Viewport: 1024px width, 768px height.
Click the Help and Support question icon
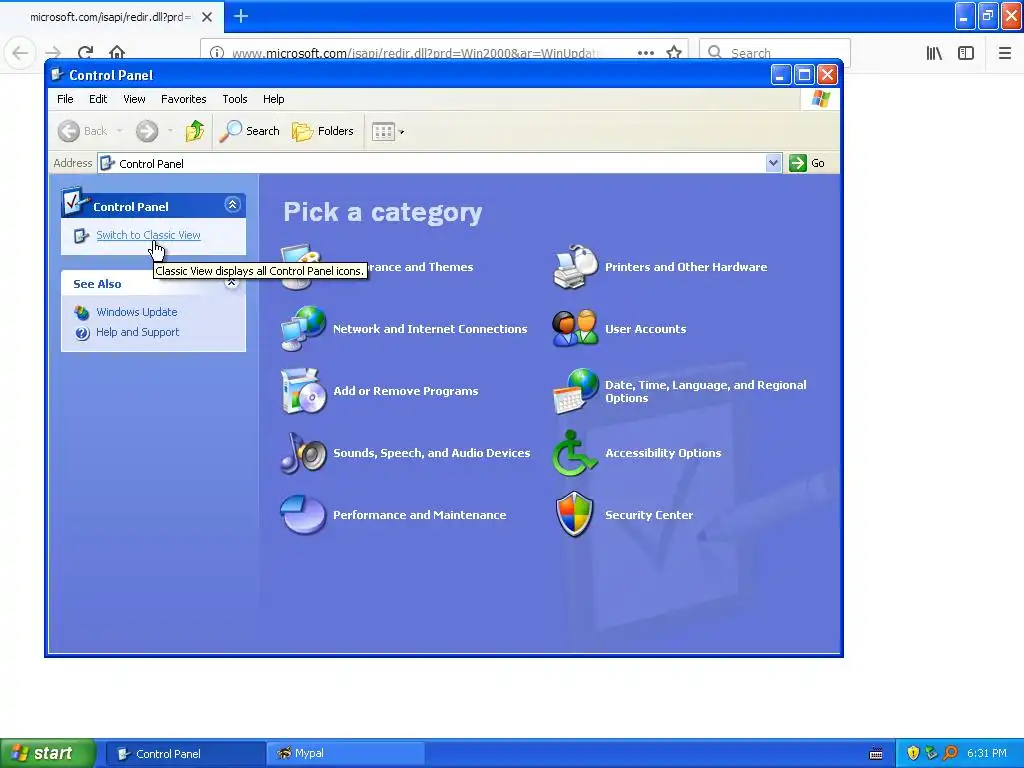(82, 333)
